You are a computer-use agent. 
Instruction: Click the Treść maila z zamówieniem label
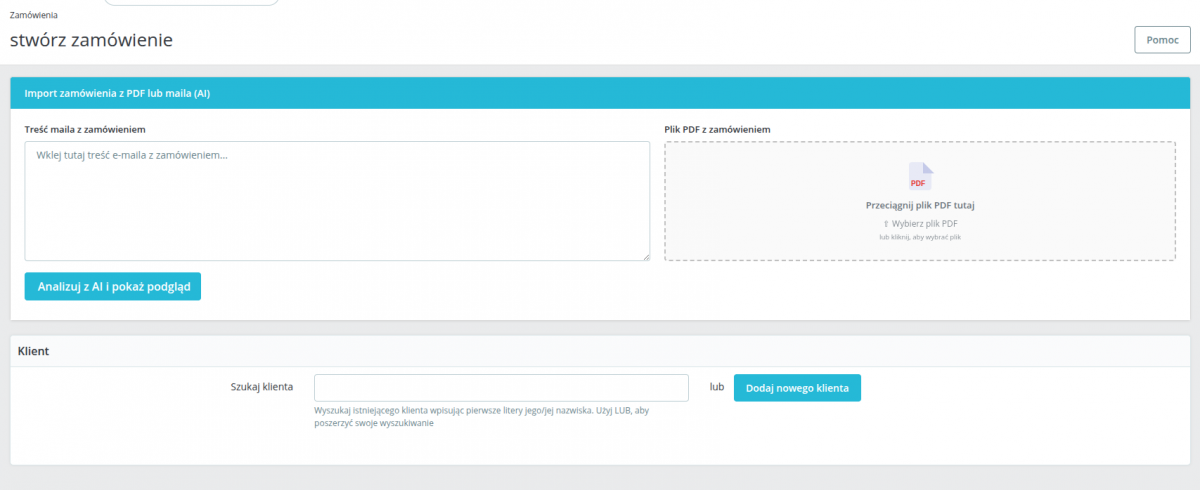(x=85, y=129)
